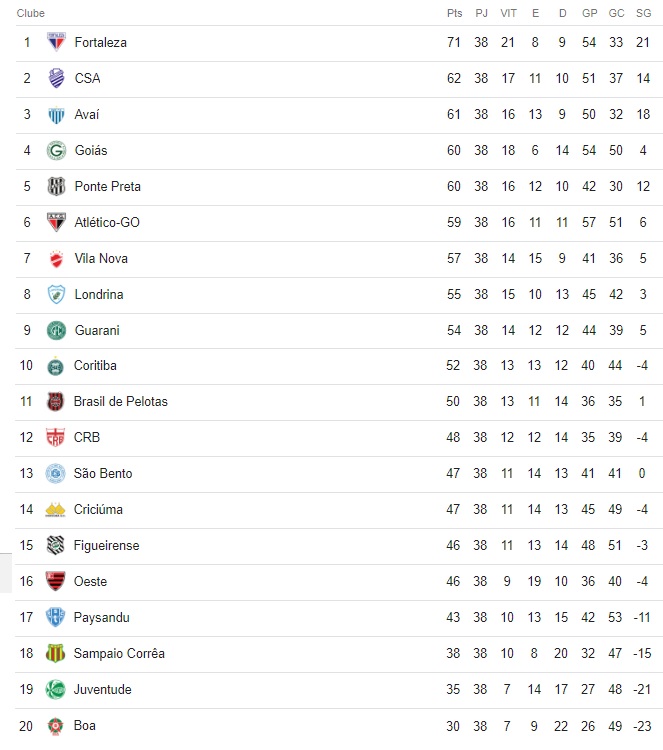Click the Pts column header

coord(454,13)
